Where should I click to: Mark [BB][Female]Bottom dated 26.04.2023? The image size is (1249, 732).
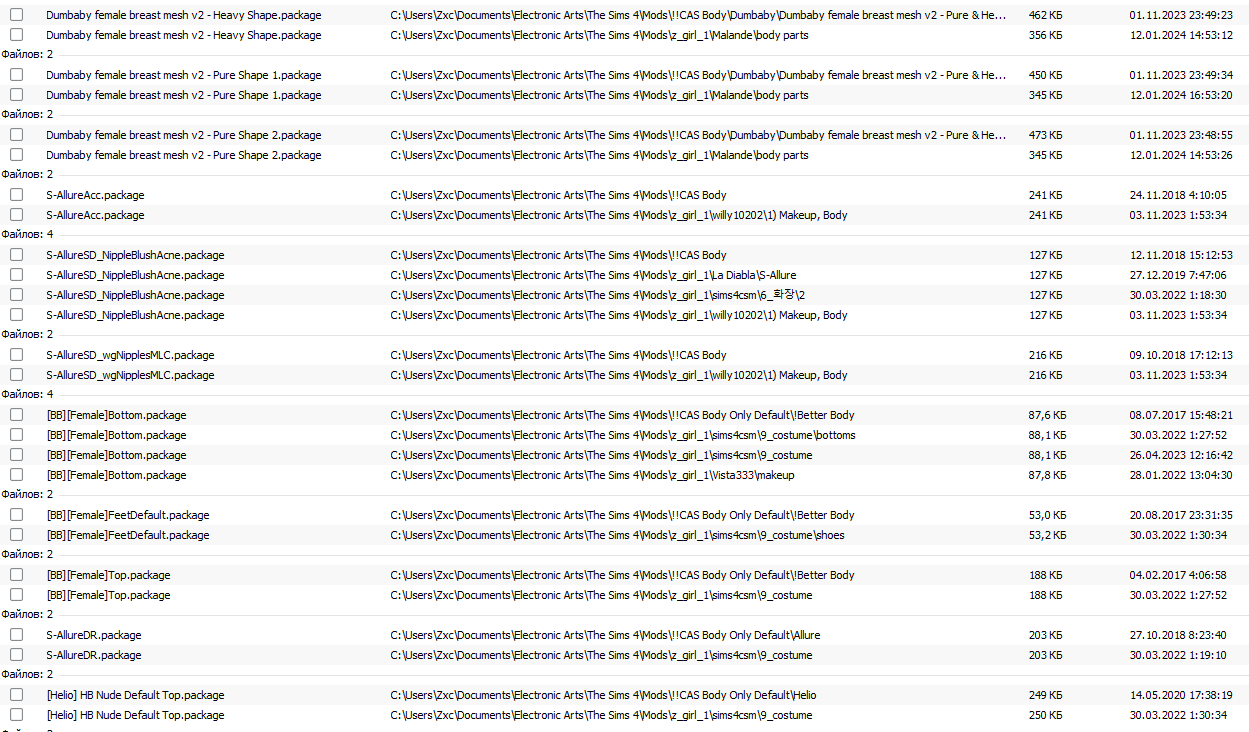[x=16, y=455]
